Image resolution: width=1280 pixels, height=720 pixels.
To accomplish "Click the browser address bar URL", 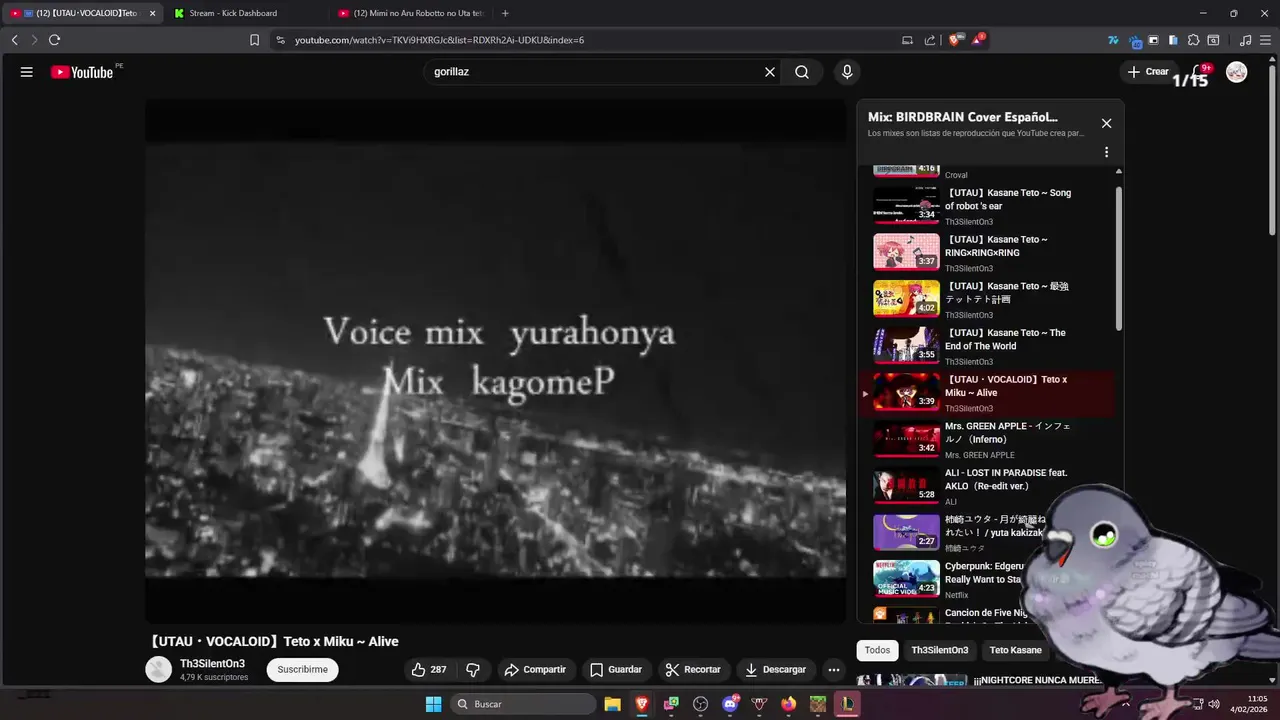I will 440,40.
